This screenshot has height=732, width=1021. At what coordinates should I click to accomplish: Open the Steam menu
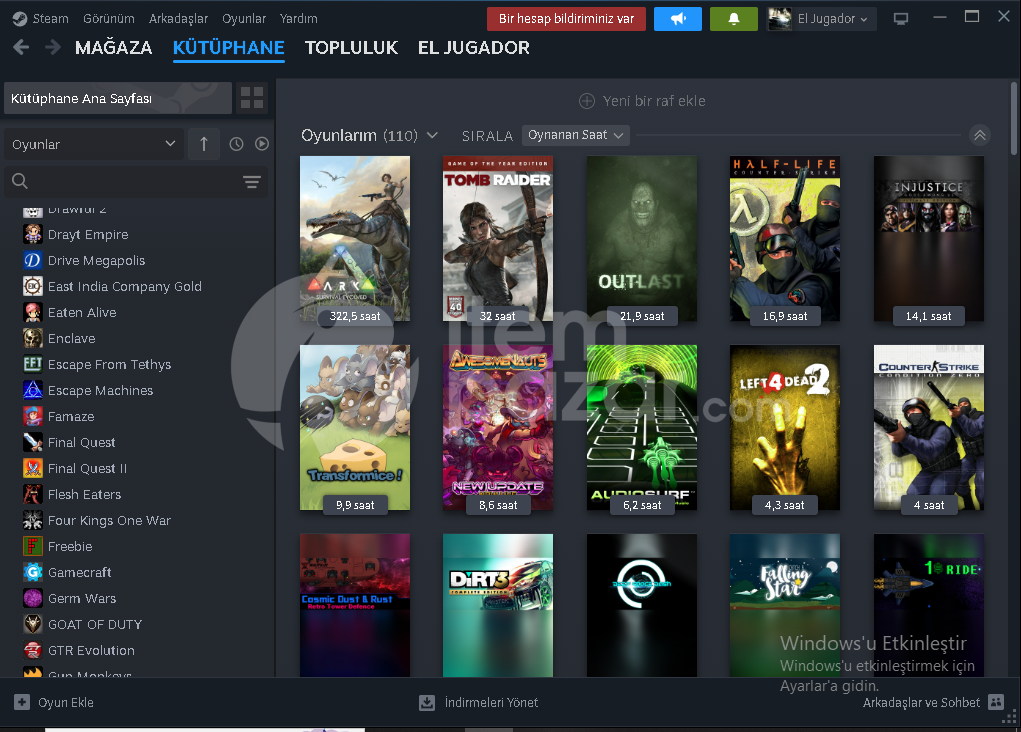[x=50, y=19]
